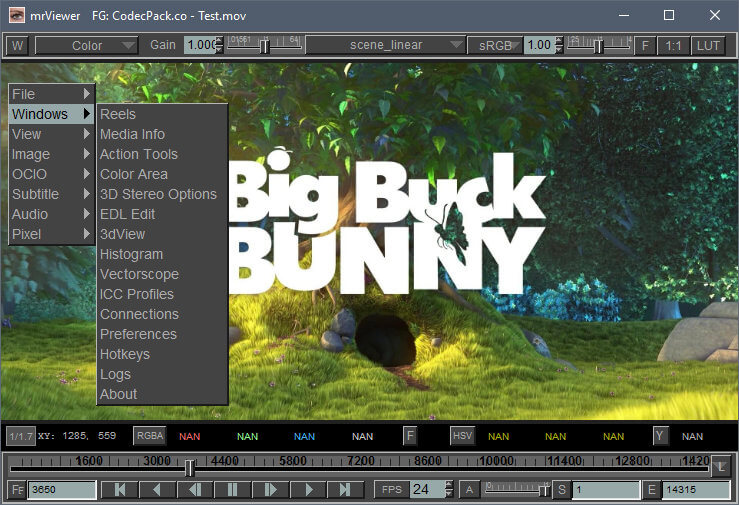This screenshot has width=739, height=505.
Task: Click the RGBA pixel values button
Action: pyautogui.click(x=150, y=436)
